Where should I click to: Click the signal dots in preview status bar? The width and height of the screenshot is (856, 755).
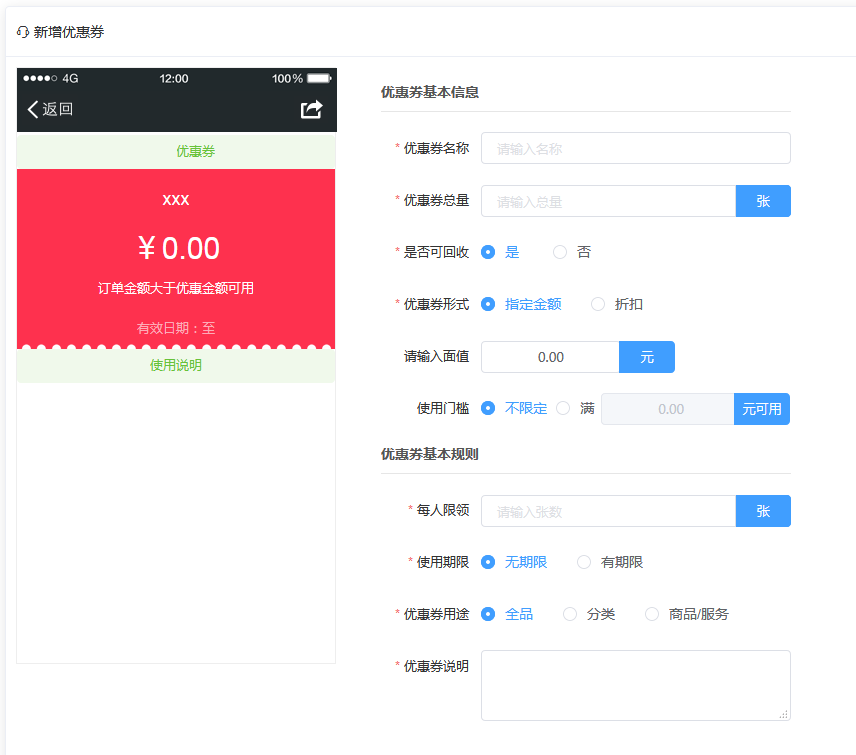pyautogui.click(x=40, y=78)
